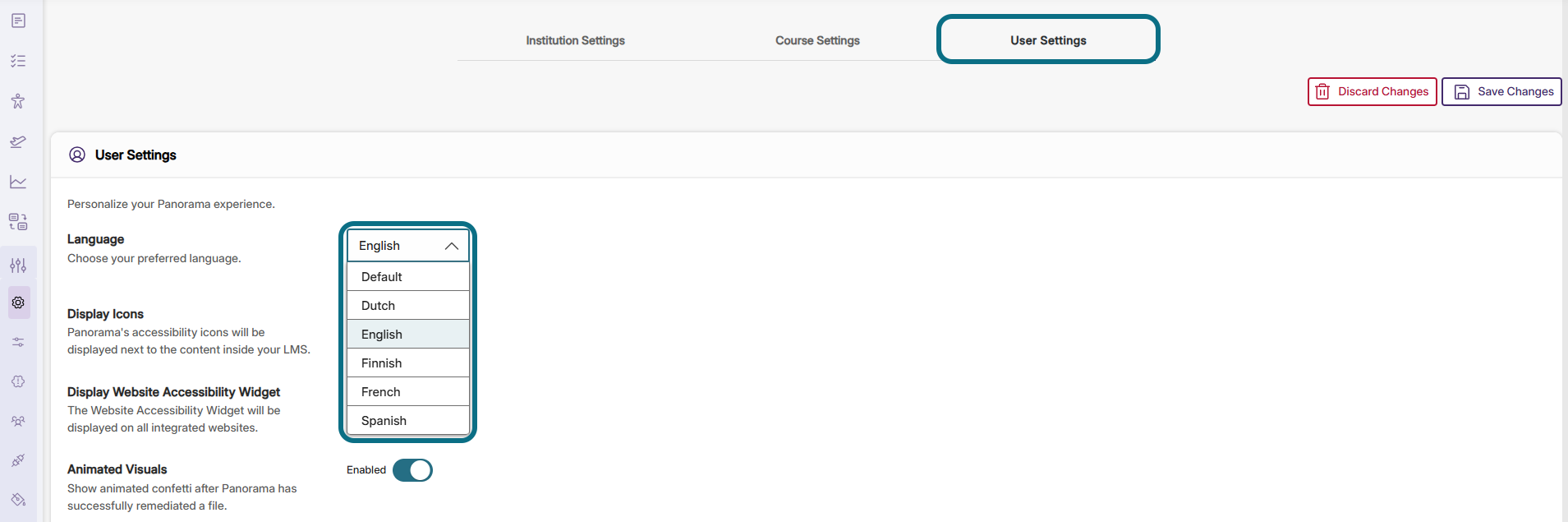Choose French from the language list
Viewport: 1568px width, 522px height.
pos(408,392)
